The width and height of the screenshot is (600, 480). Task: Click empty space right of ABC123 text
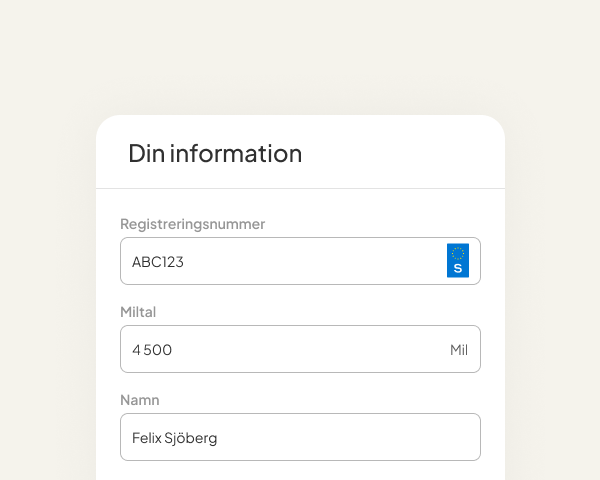(320, 262)
